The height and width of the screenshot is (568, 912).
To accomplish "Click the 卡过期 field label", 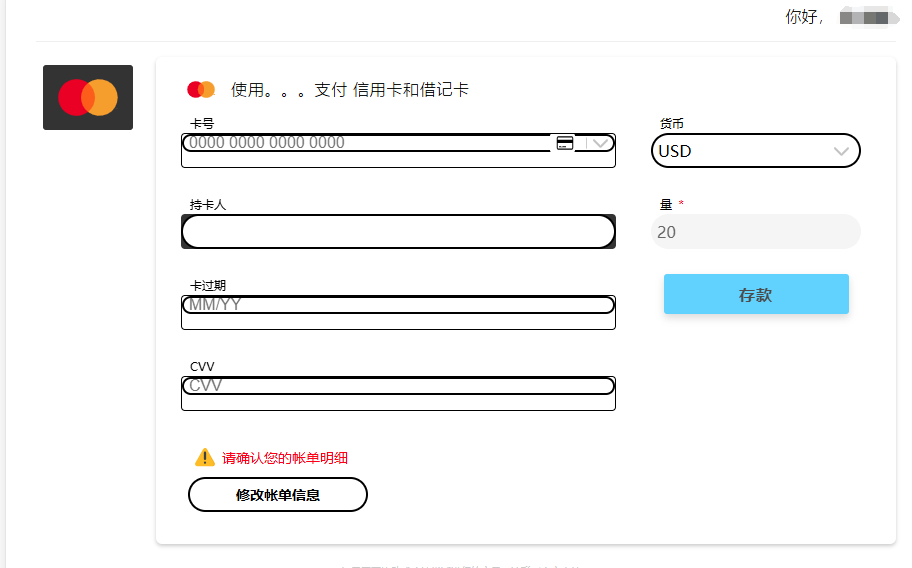I will [x=208, y=285].
